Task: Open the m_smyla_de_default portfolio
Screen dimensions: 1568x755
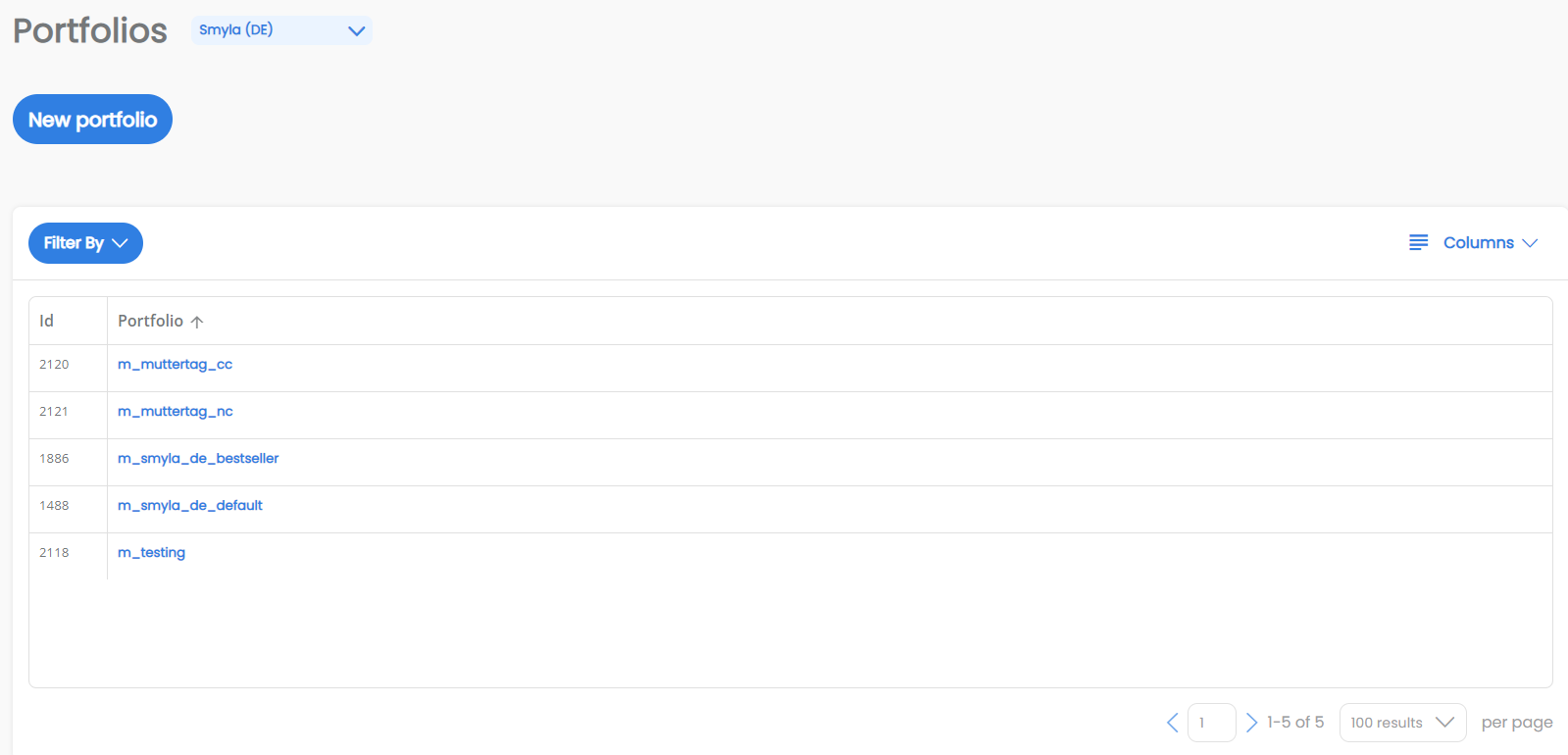Action: coord(189,505)
